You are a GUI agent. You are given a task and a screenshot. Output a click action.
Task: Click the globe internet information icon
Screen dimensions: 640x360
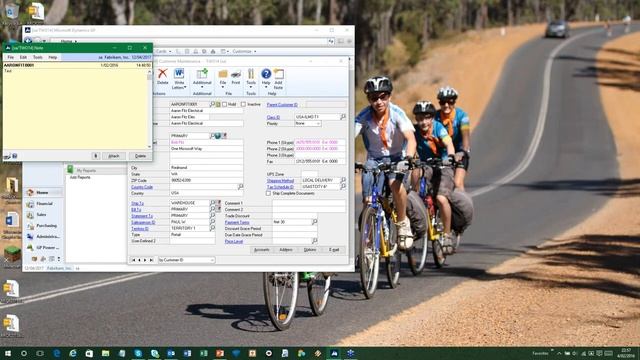coord(218,136)
